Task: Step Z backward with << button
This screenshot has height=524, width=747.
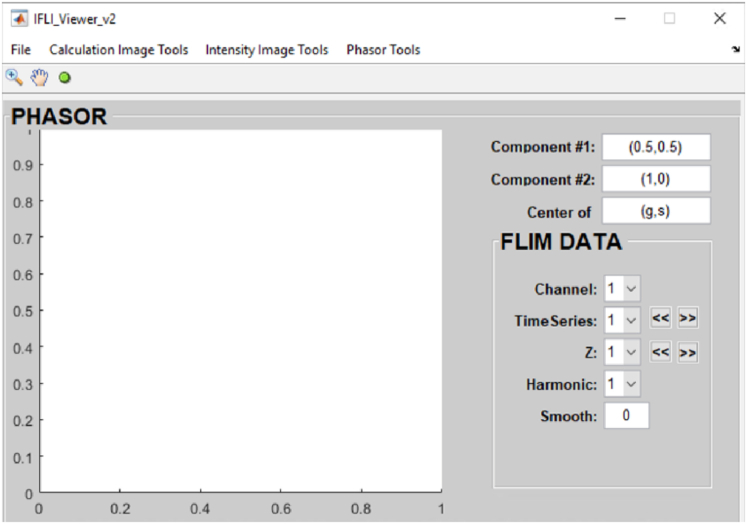Action: [x=660, y=352]
